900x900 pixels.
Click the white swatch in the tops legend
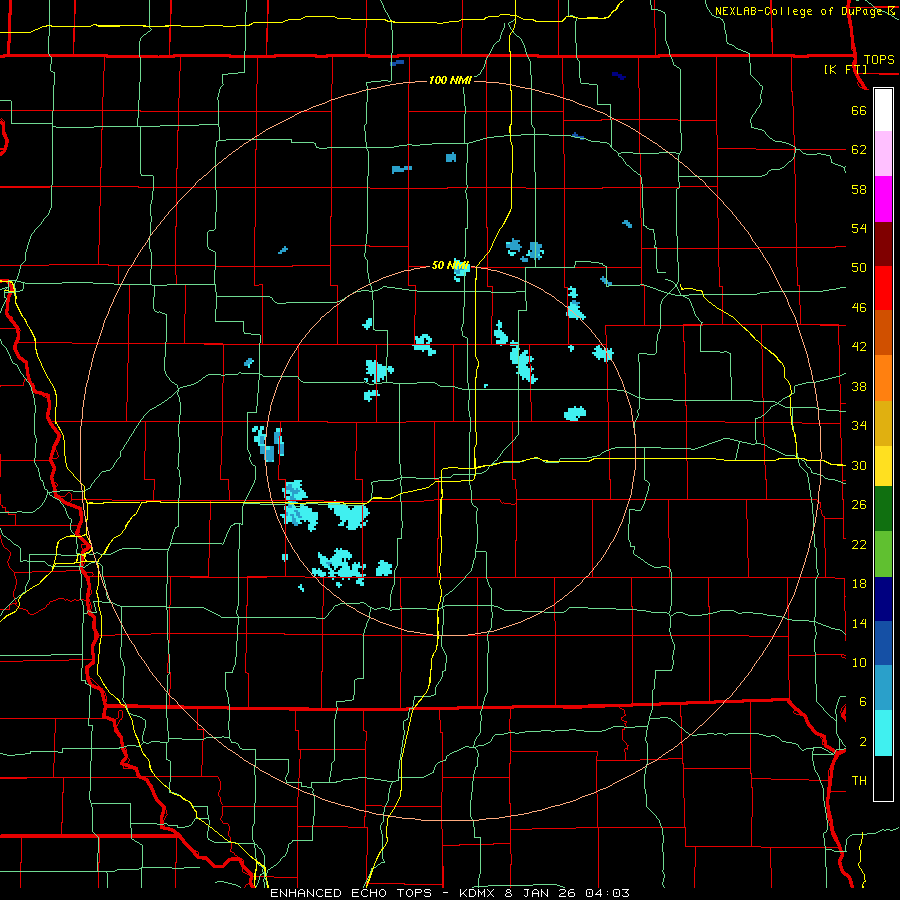883,110
